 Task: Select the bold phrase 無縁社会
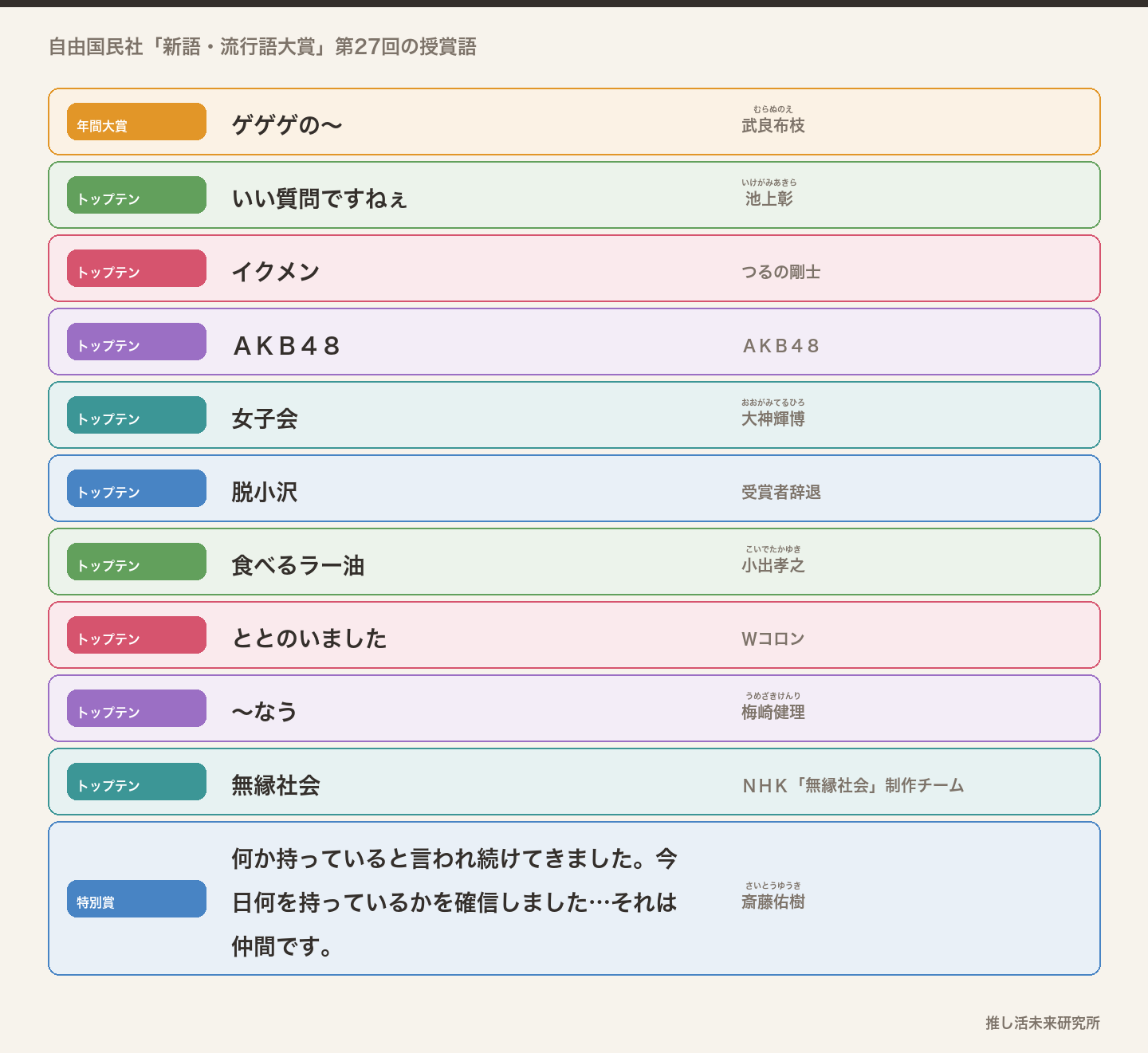pyautogui.click(x=276, y=785)
